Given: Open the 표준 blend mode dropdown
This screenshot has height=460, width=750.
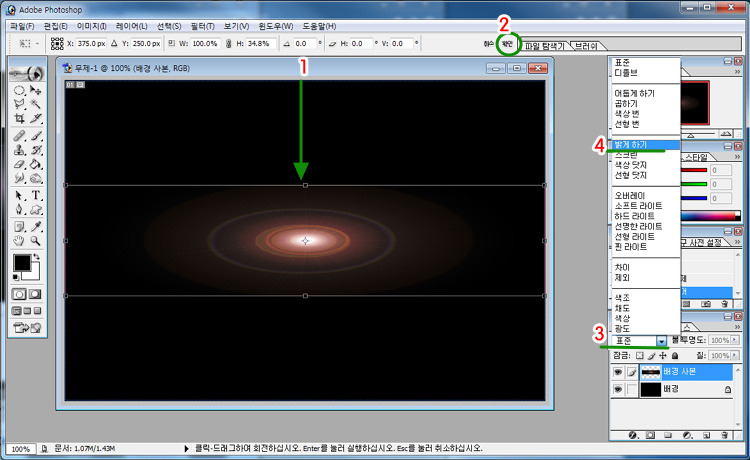Looking at the screenshot, I should click(x=661, y=341).
